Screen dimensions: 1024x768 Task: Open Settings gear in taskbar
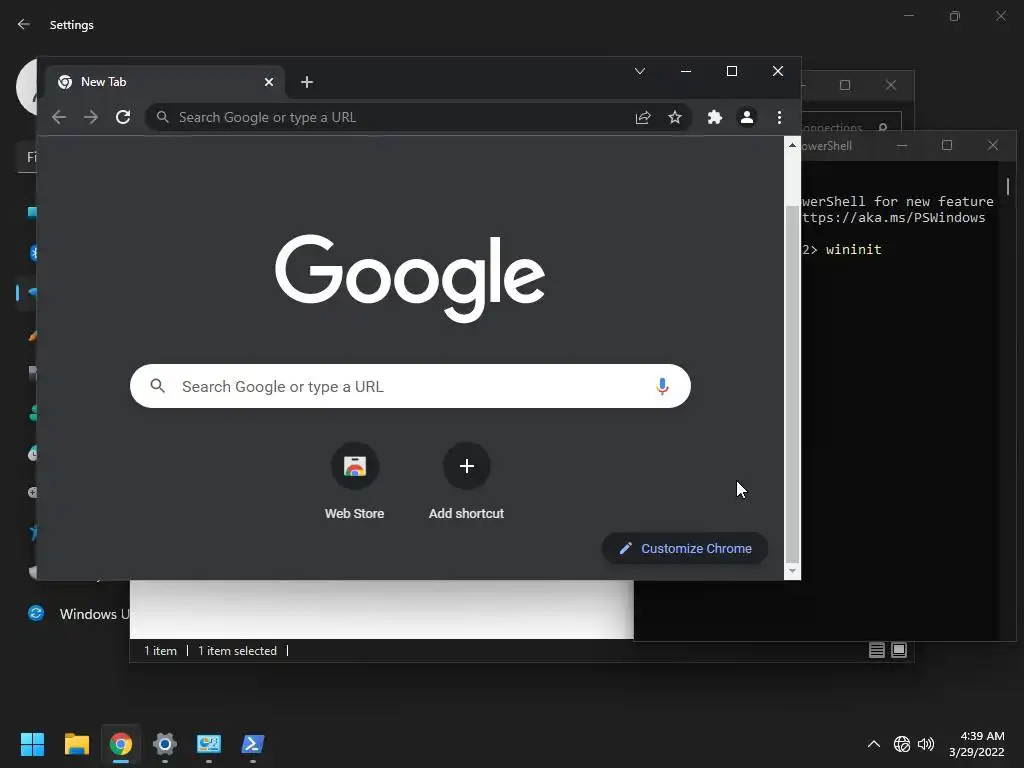[165, 744]
